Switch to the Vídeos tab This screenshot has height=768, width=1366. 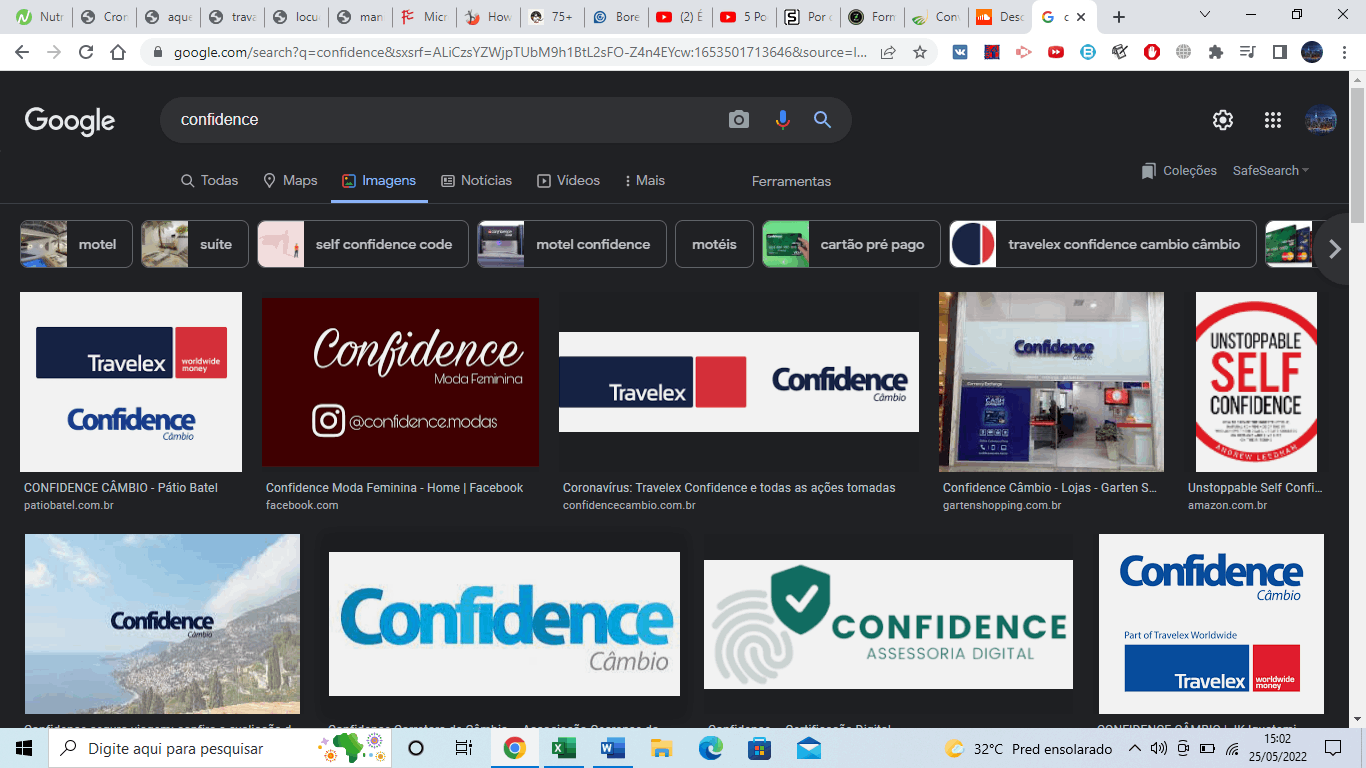pyautogui.click(x=568, y=181)
